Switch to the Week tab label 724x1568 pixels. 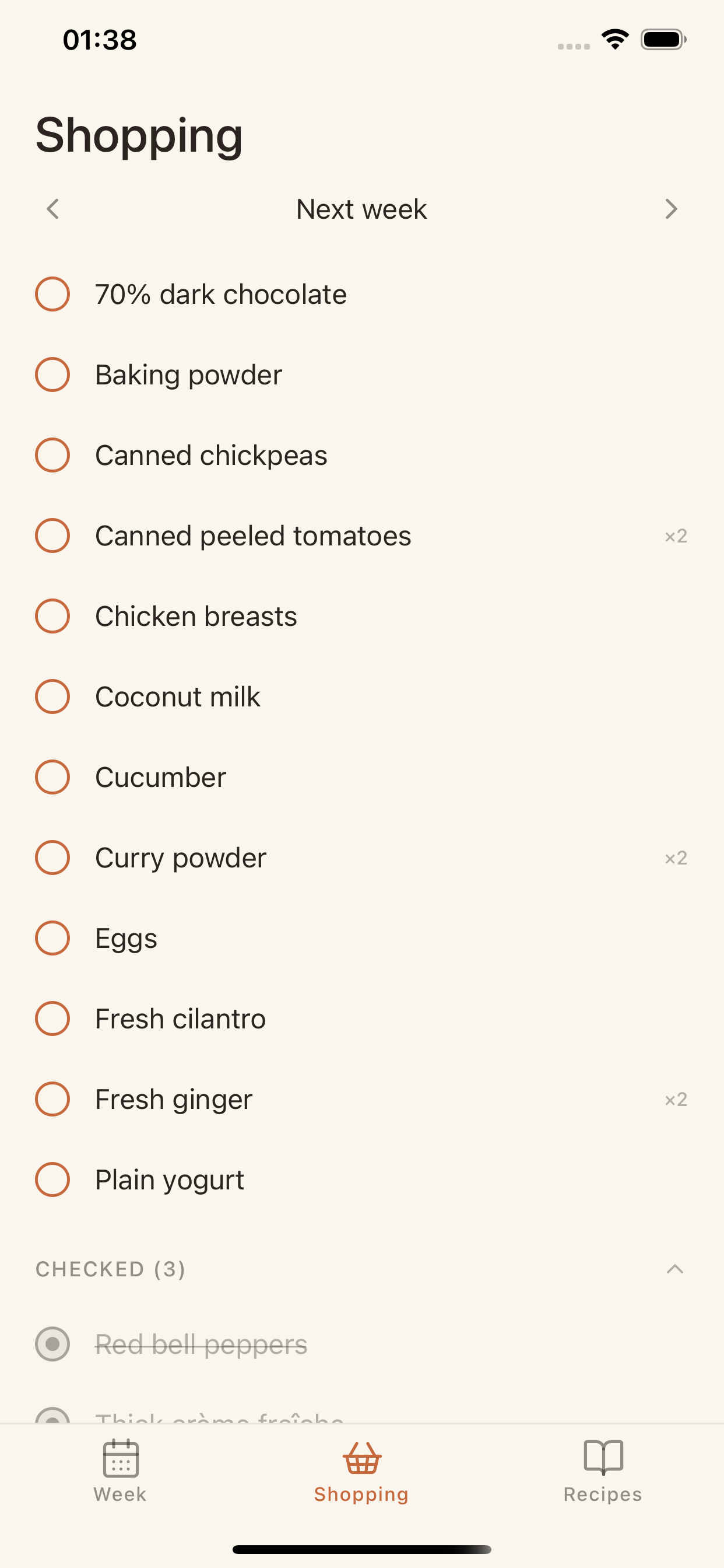pos(121,1494)
